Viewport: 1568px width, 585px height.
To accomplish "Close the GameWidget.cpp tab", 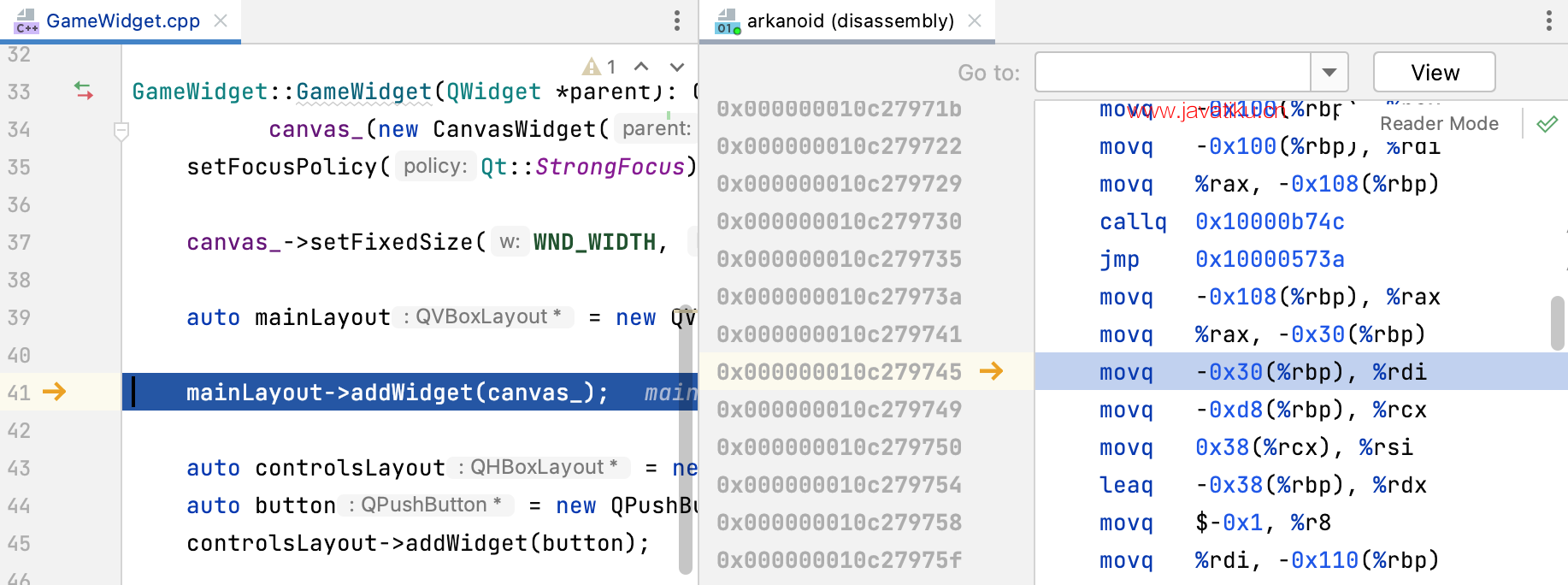I will coord(221,21).
